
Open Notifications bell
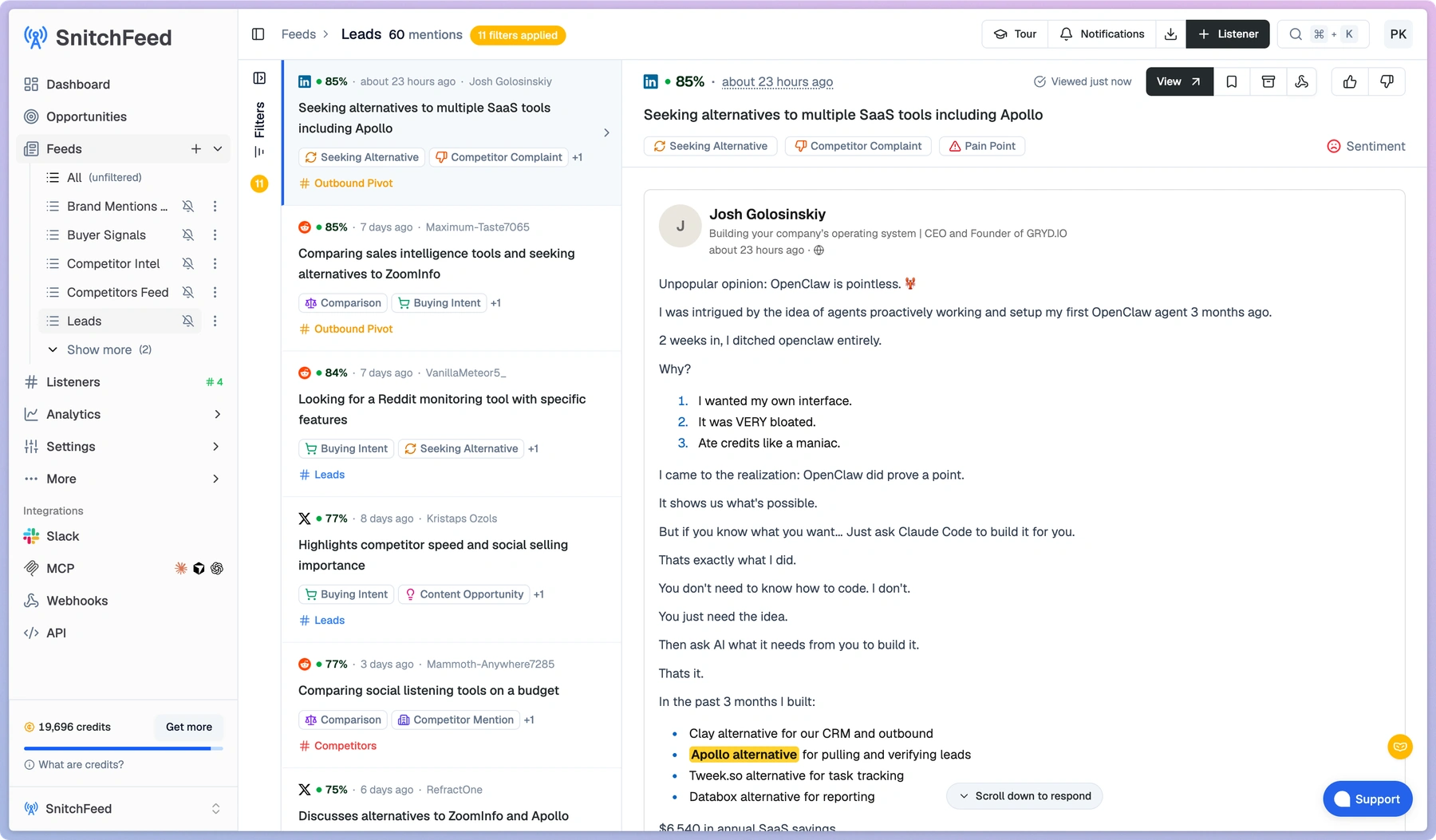pyautogui.click(x=1102, y=34)
